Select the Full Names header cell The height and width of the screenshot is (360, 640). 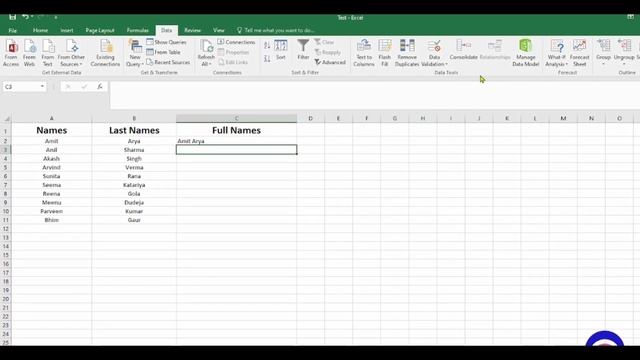(236, 130)
